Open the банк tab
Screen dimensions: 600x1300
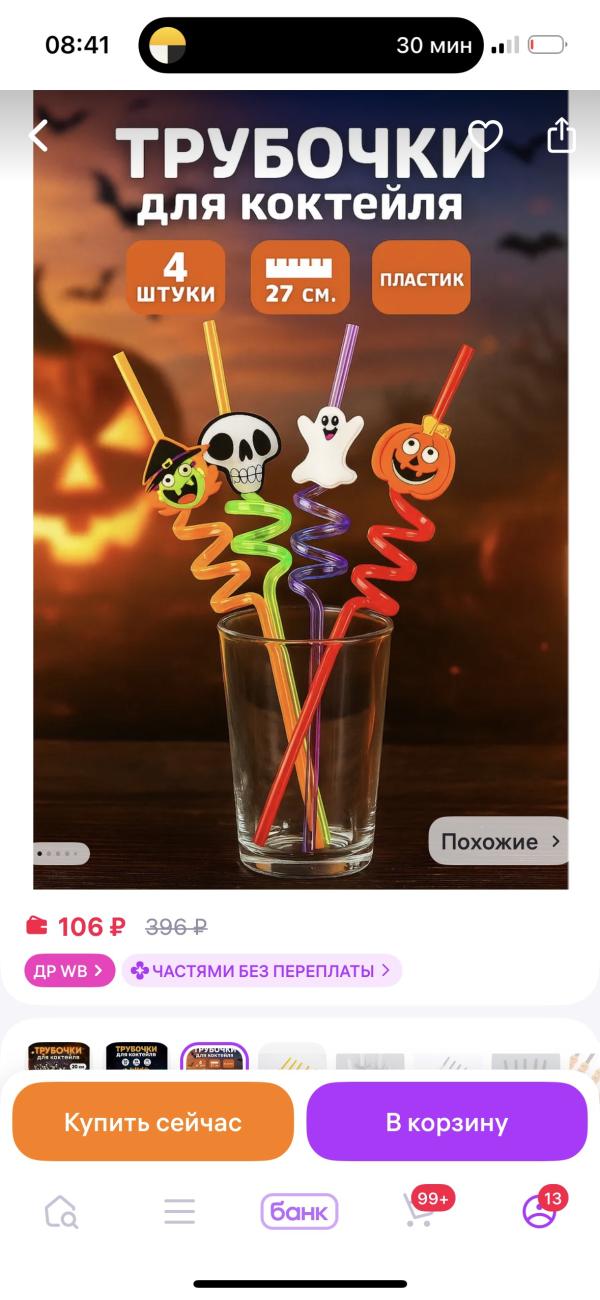300,1212
